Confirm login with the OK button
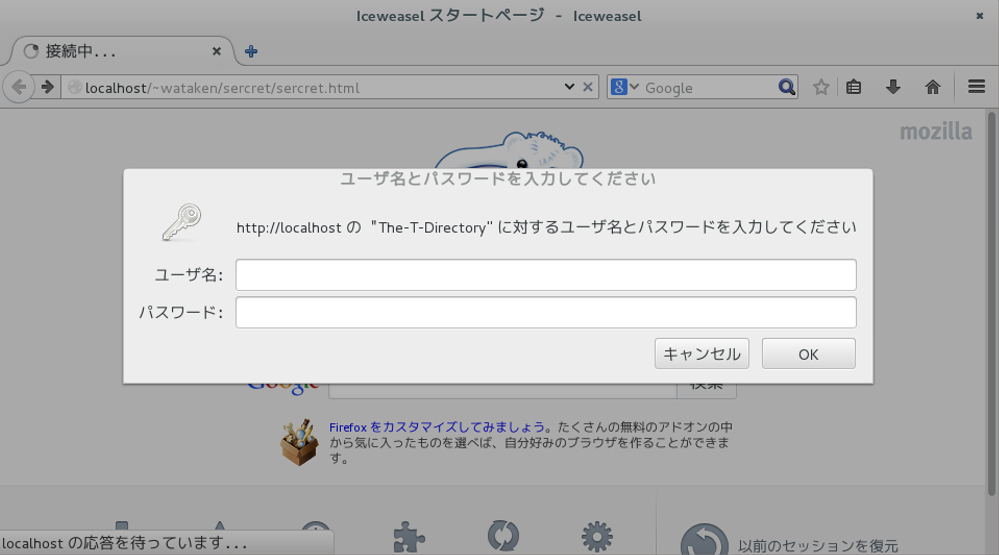This screenshot has width=999, height=555. coord(809,354)
